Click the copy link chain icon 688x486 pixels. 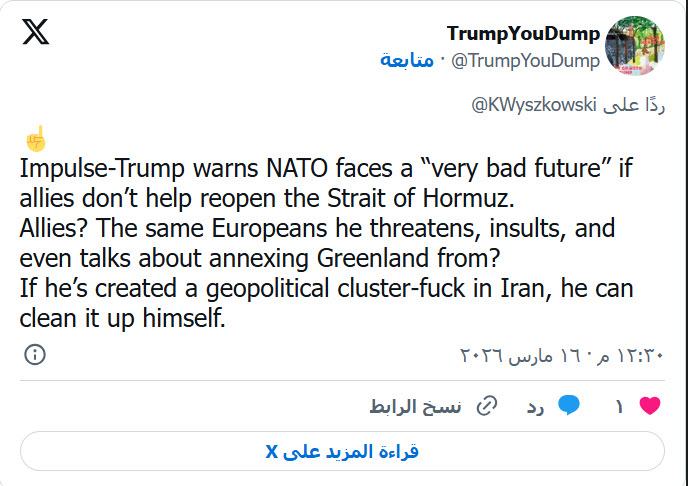(x=487, y=406)
